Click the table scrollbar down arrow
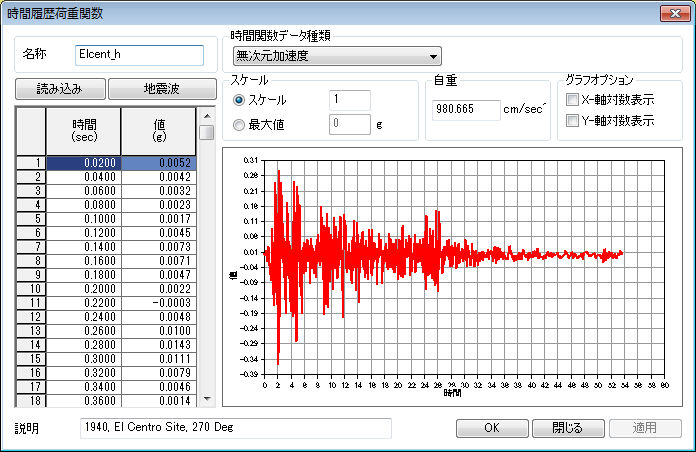Viewport: 696px width, 452px height. 207,399
